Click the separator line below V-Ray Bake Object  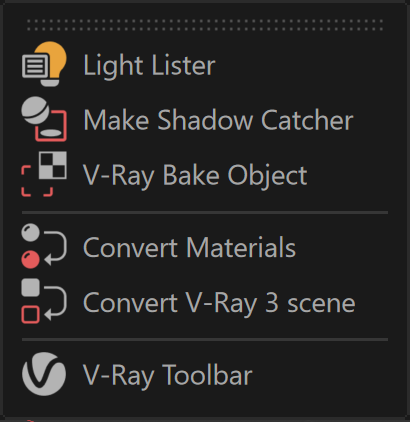(x=205, y=212)
